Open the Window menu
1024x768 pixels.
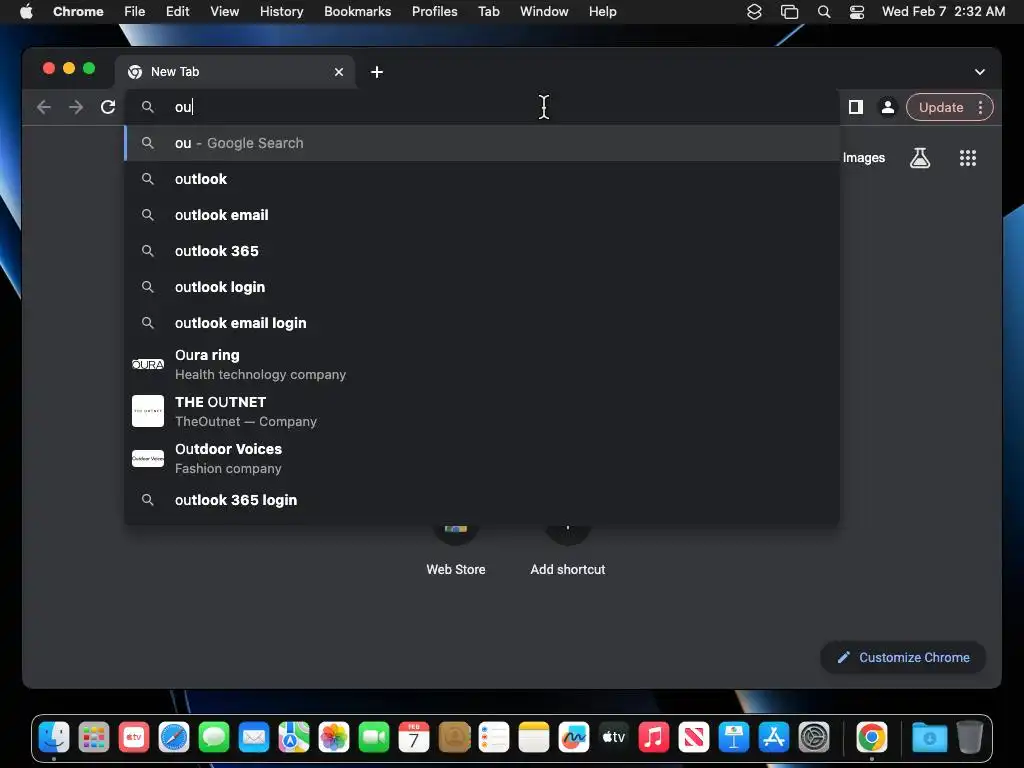click(x=544, y=12)
